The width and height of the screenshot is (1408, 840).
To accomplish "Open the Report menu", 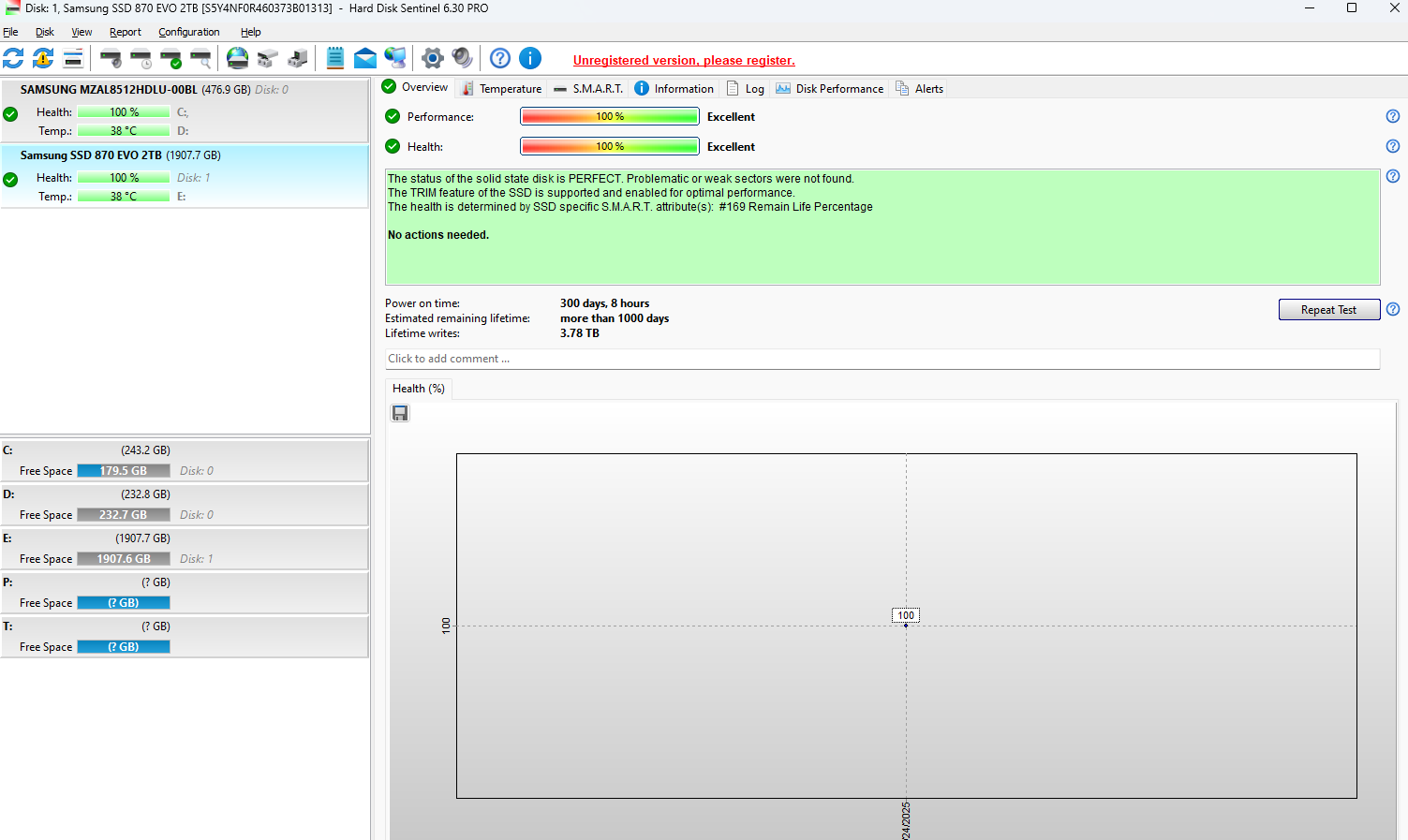I will [125, 32].
